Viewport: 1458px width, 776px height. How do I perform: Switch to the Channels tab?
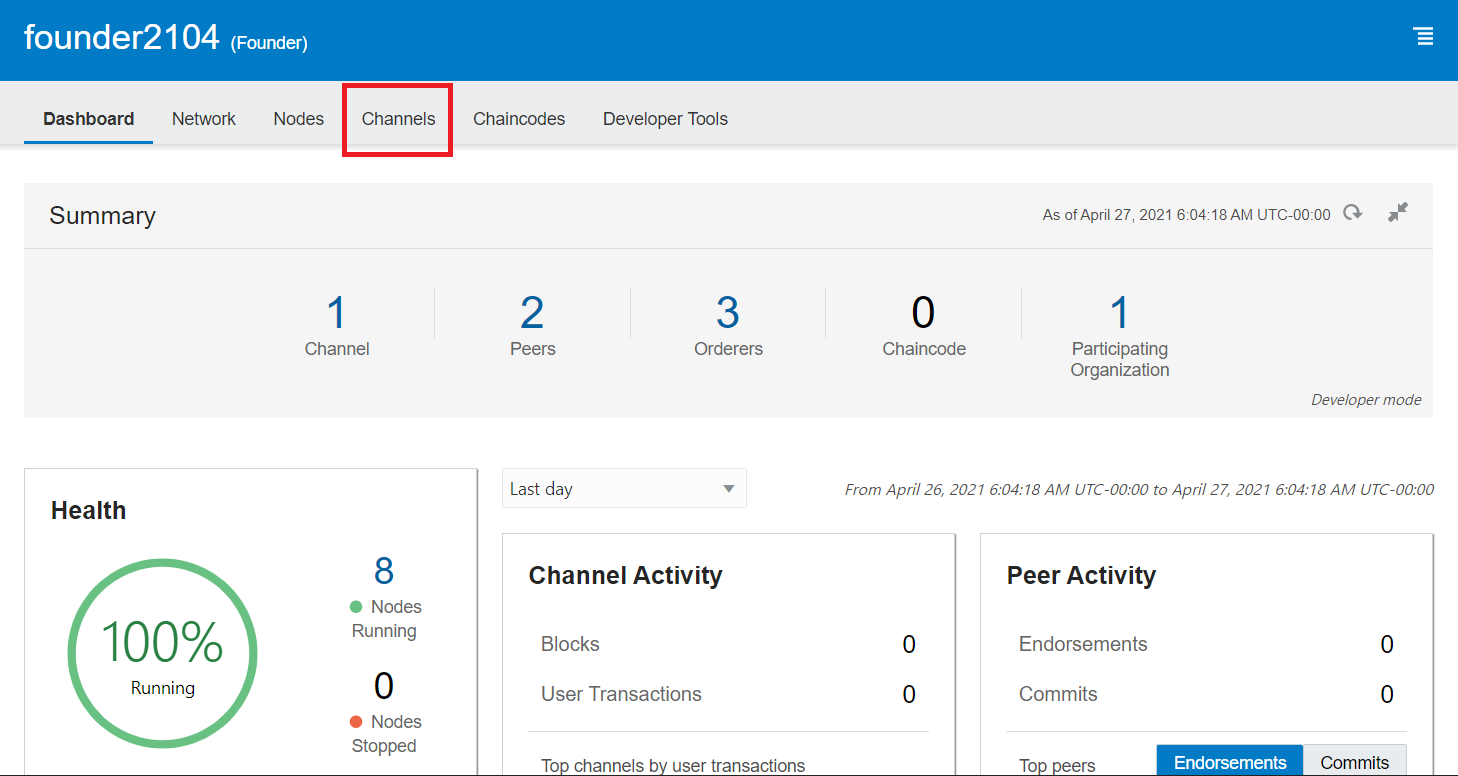click(398, 119)
